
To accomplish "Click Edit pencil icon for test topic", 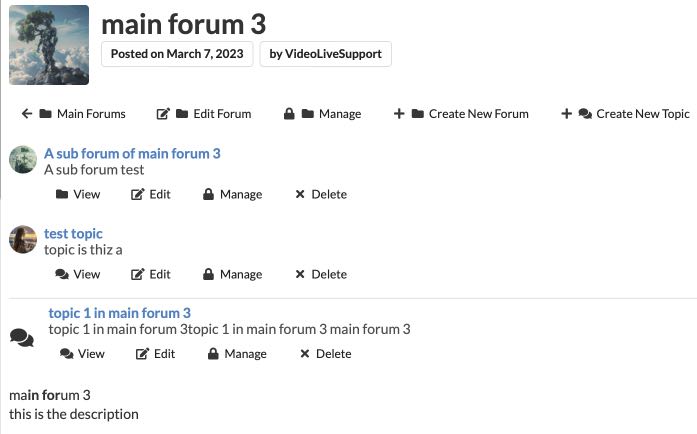I will (x=138, y=274).
